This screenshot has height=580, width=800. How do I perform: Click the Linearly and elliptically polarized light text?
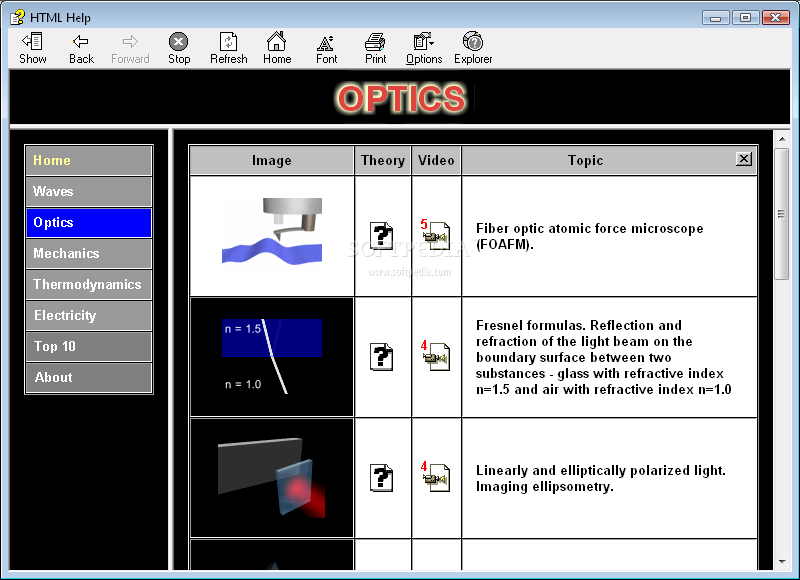click(601, 478)
